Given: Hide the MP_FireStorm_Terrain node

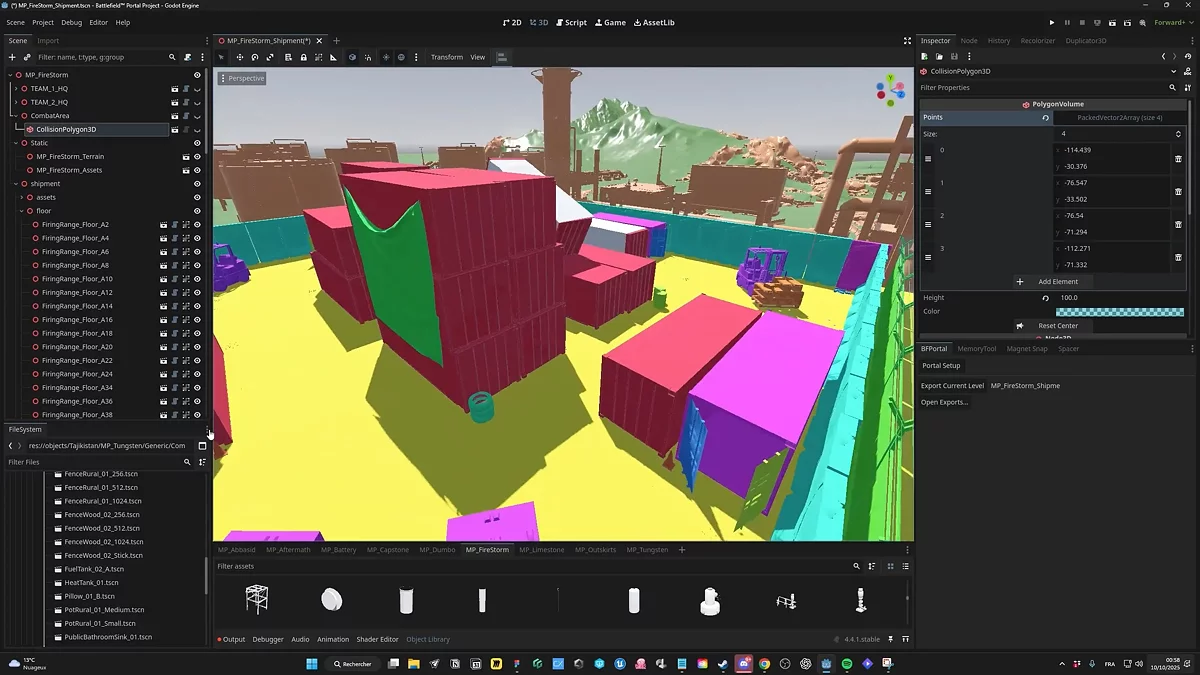Looking at the screenshot, I should point(197,157).
